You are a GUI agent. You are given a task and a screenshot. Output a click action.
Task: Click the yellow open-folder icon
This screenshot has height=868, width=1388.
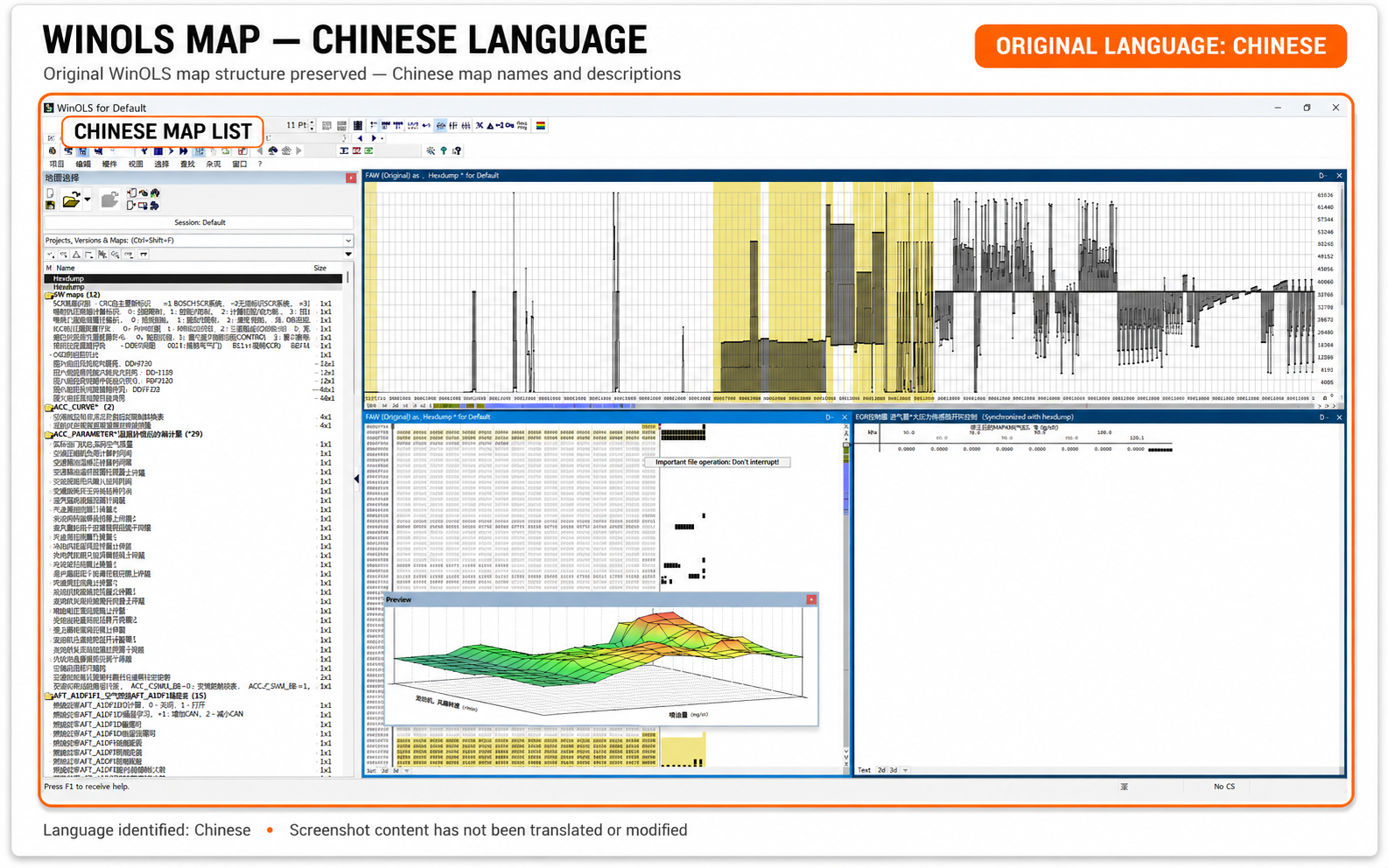pyautogui.click(x=72, y=199)
